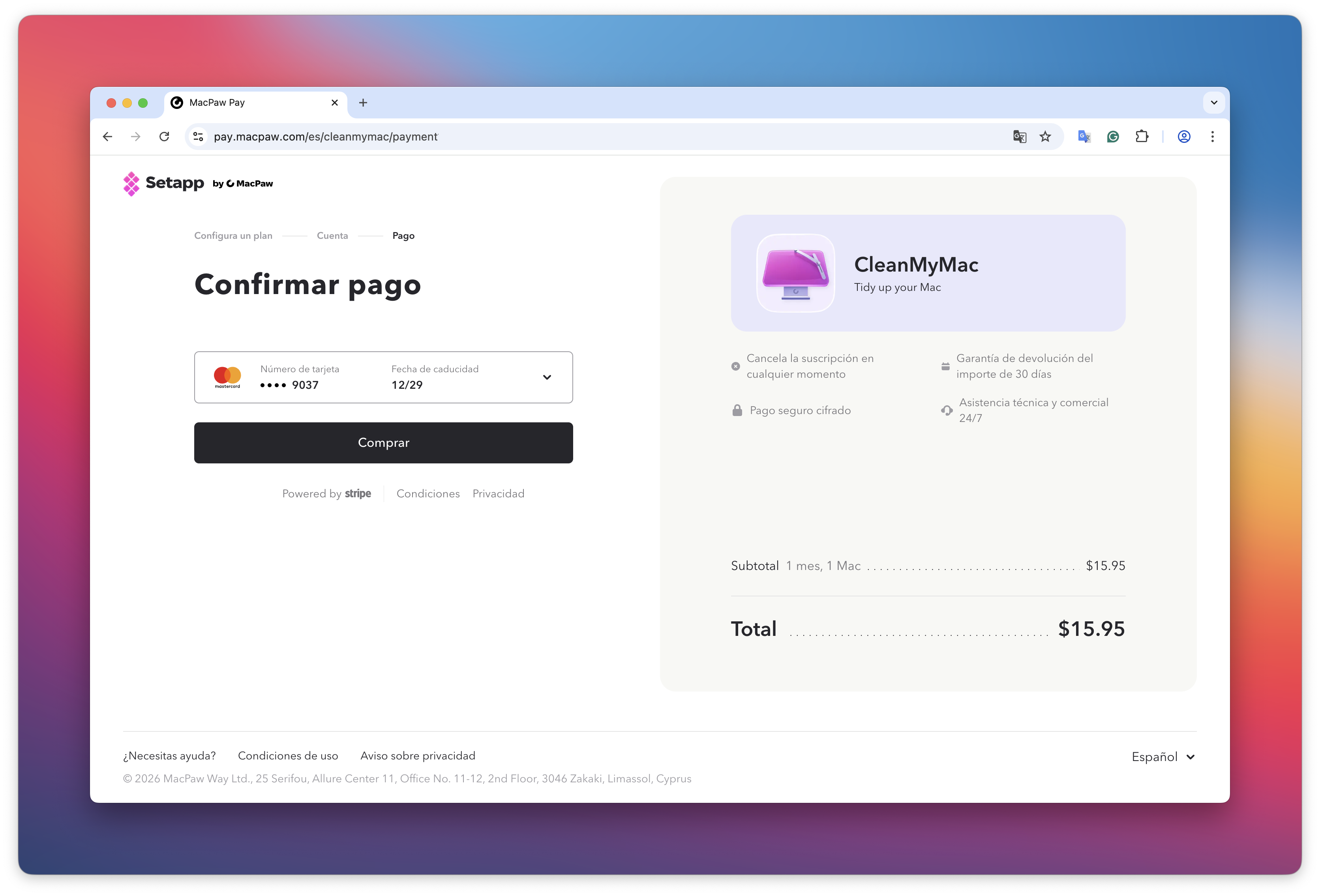The height and width of the screenshot is (896, 1320).
Task: Open the Privacidad link
Action: (498, 493)
